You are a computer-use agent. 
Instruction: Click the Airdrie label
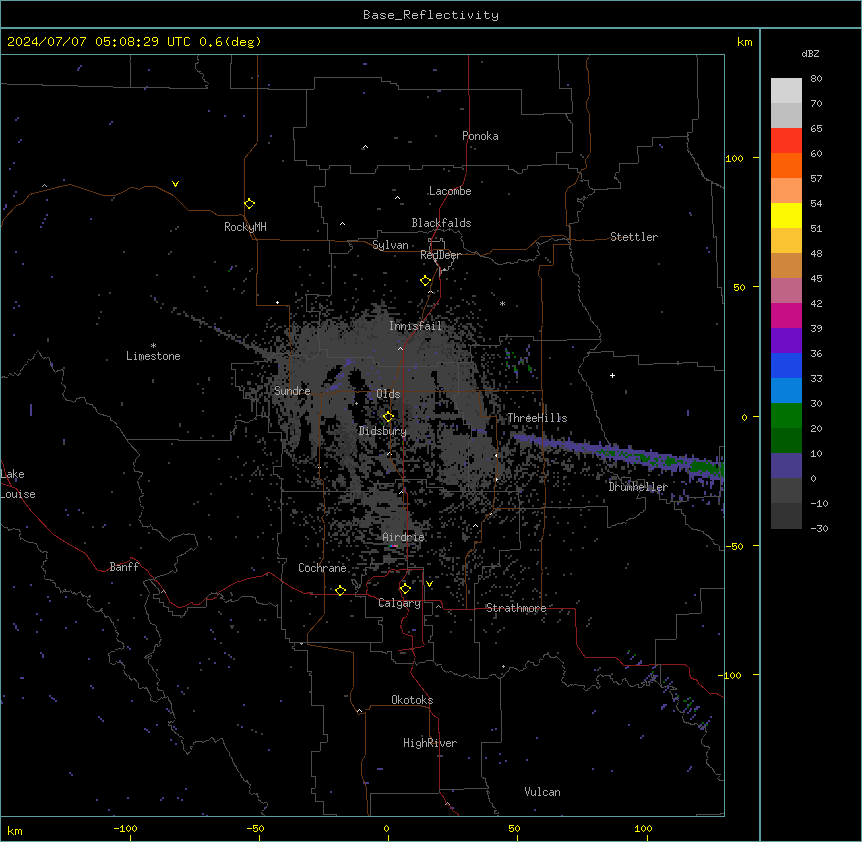403,537
